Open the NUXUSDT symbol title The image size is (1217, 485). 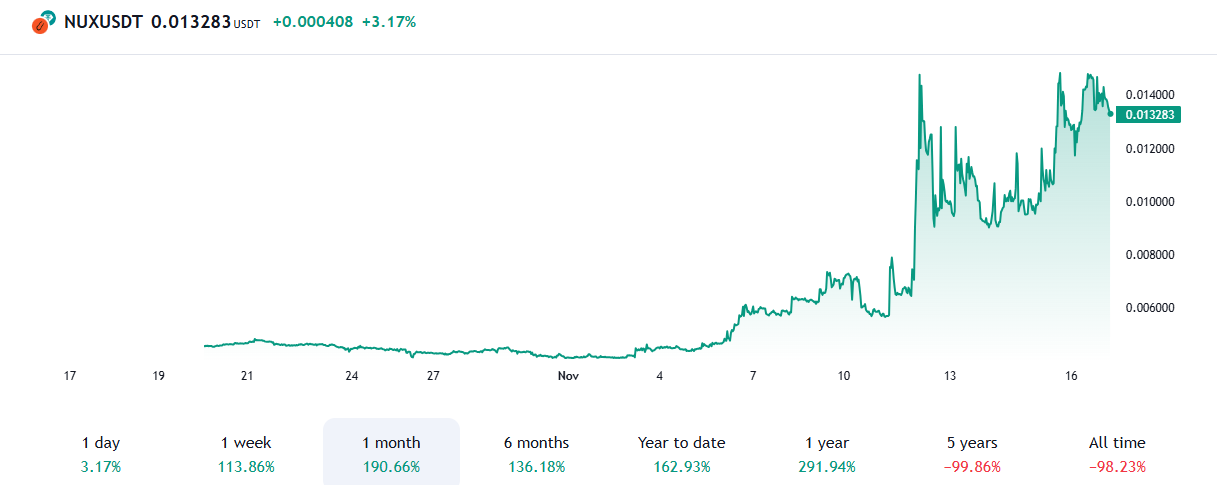click(104, 22)
